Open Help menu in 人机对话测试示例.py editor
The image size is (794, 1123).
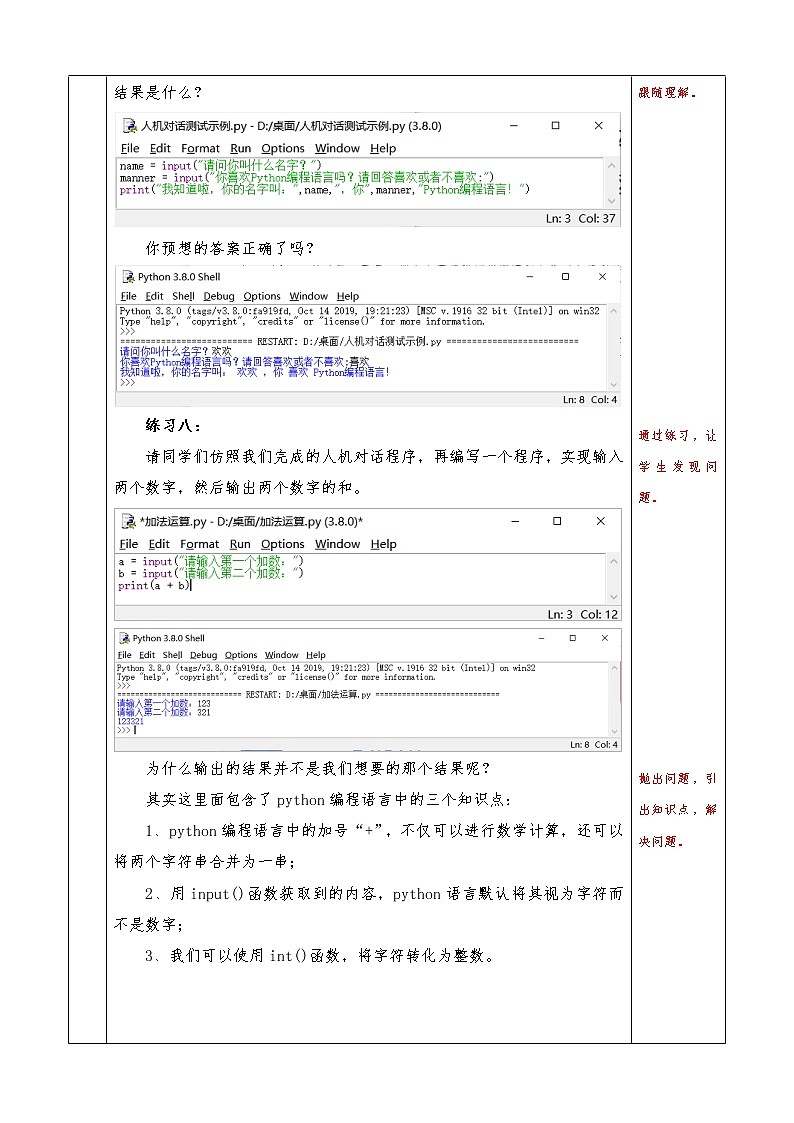click(383, 148)
